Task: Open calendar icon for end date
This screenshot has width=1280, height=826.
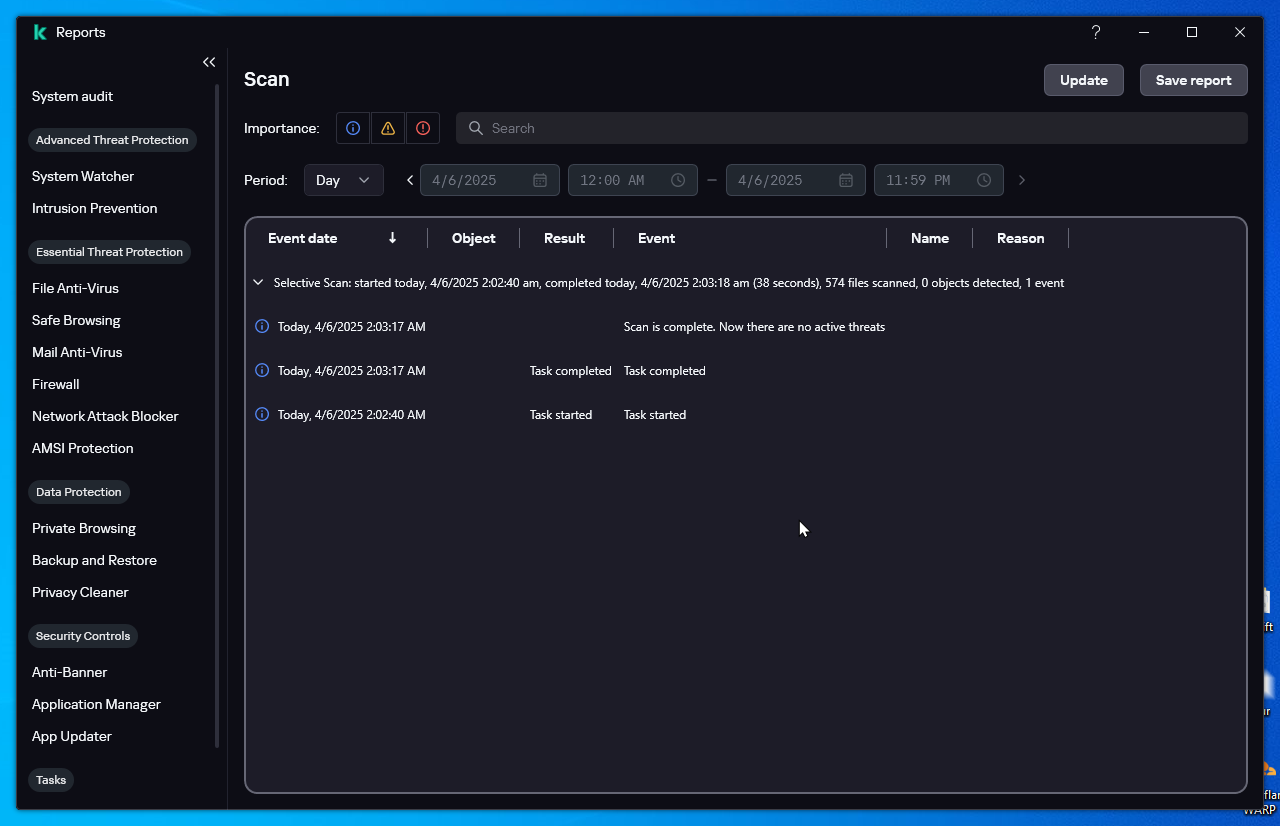Action: click(846, 180)
